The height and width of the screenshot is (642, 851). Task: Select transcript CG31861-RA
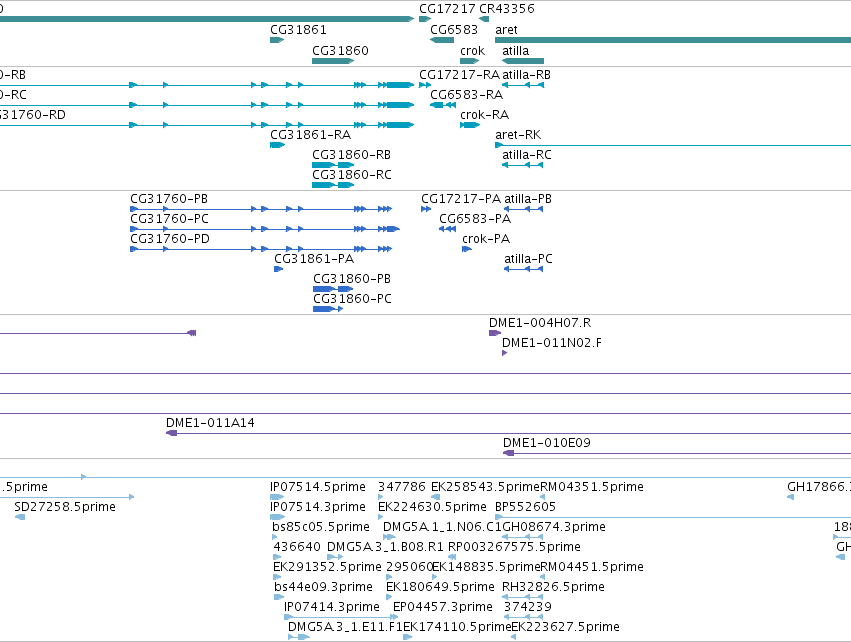pos(310,135)
